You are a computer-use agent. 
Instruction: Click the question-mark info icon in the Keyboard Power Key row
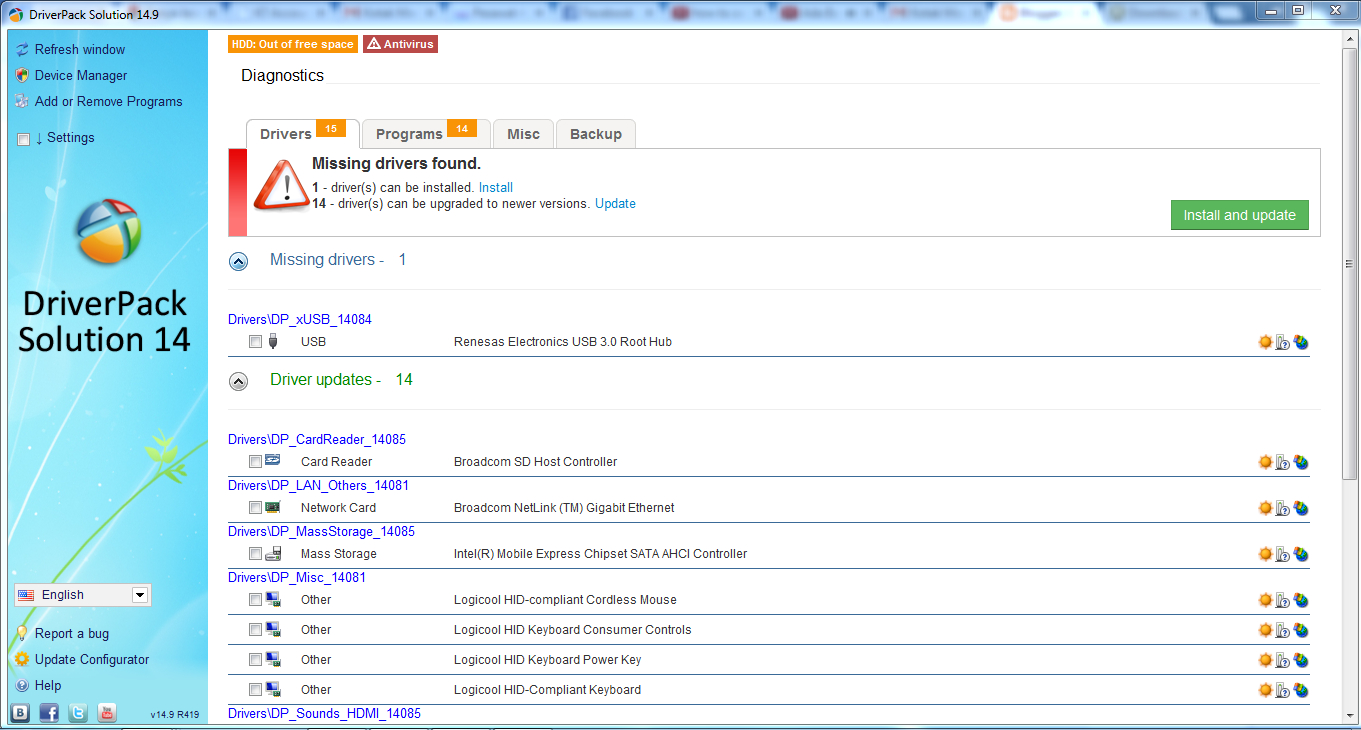coord(1283,660)
